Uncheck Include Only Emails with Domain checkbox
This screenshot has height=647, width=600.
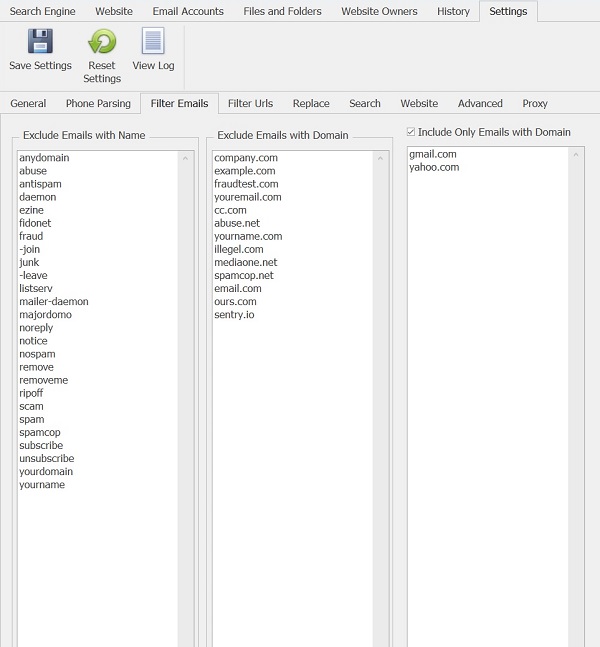(411, 132)
